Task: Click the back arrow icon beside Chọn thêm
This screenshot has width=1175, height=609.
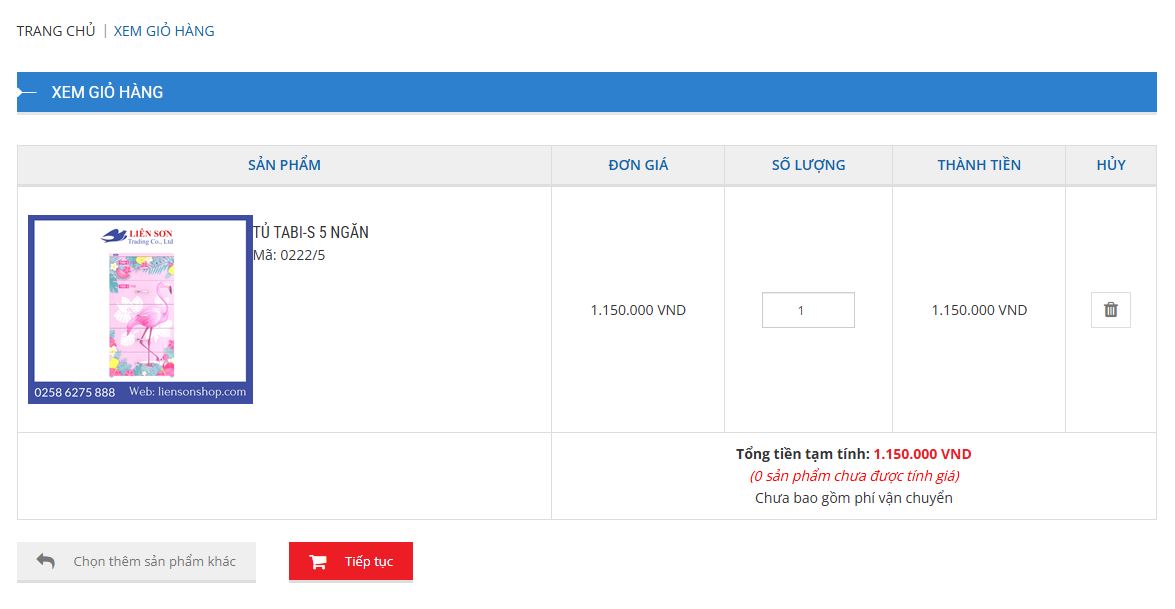Action: [46, 560]
